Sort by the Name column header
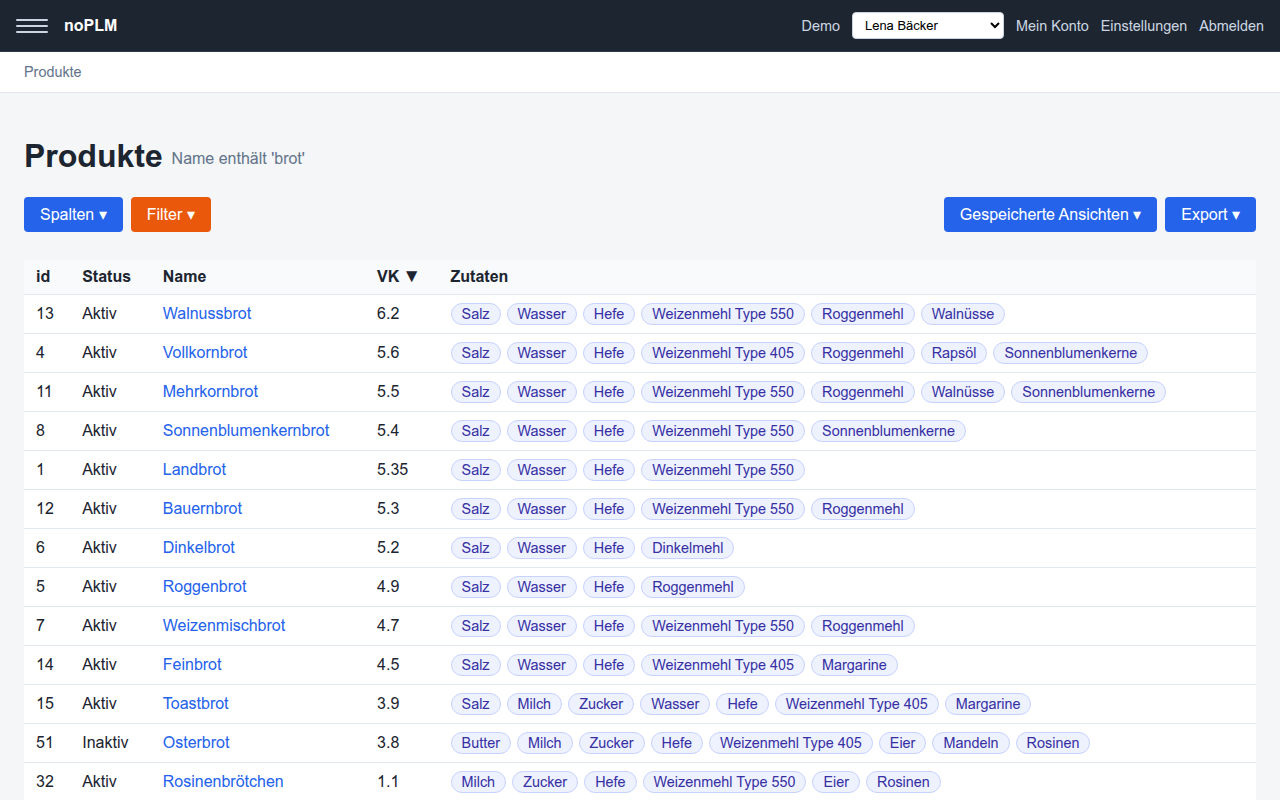 click(x=184, y=276)
